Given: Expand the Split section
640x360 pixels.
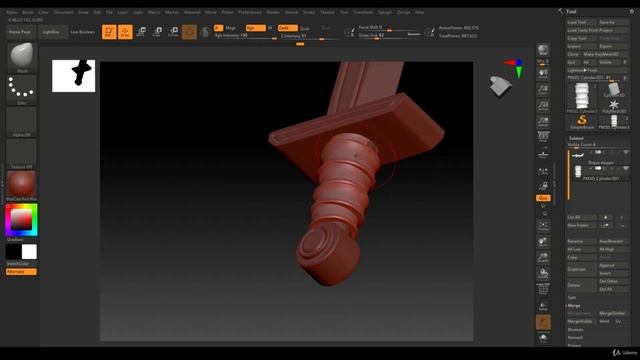Looking at the screenshot, I should (571, 298).
